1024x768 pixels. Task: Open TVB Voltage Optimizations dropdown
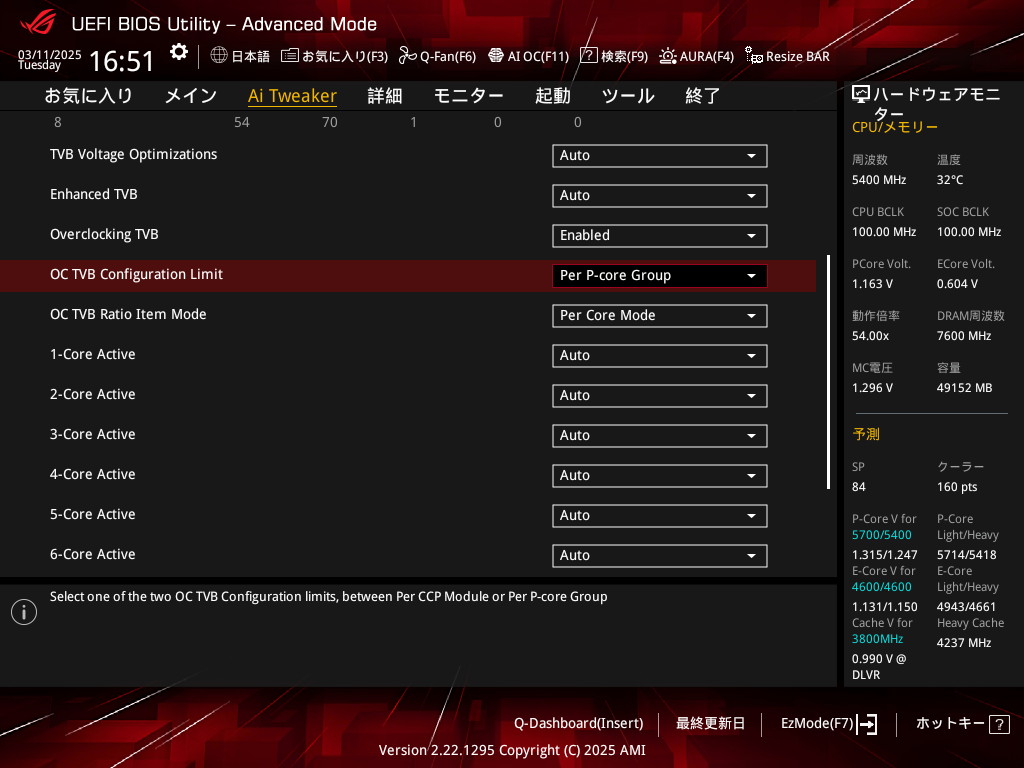[660, 156]
